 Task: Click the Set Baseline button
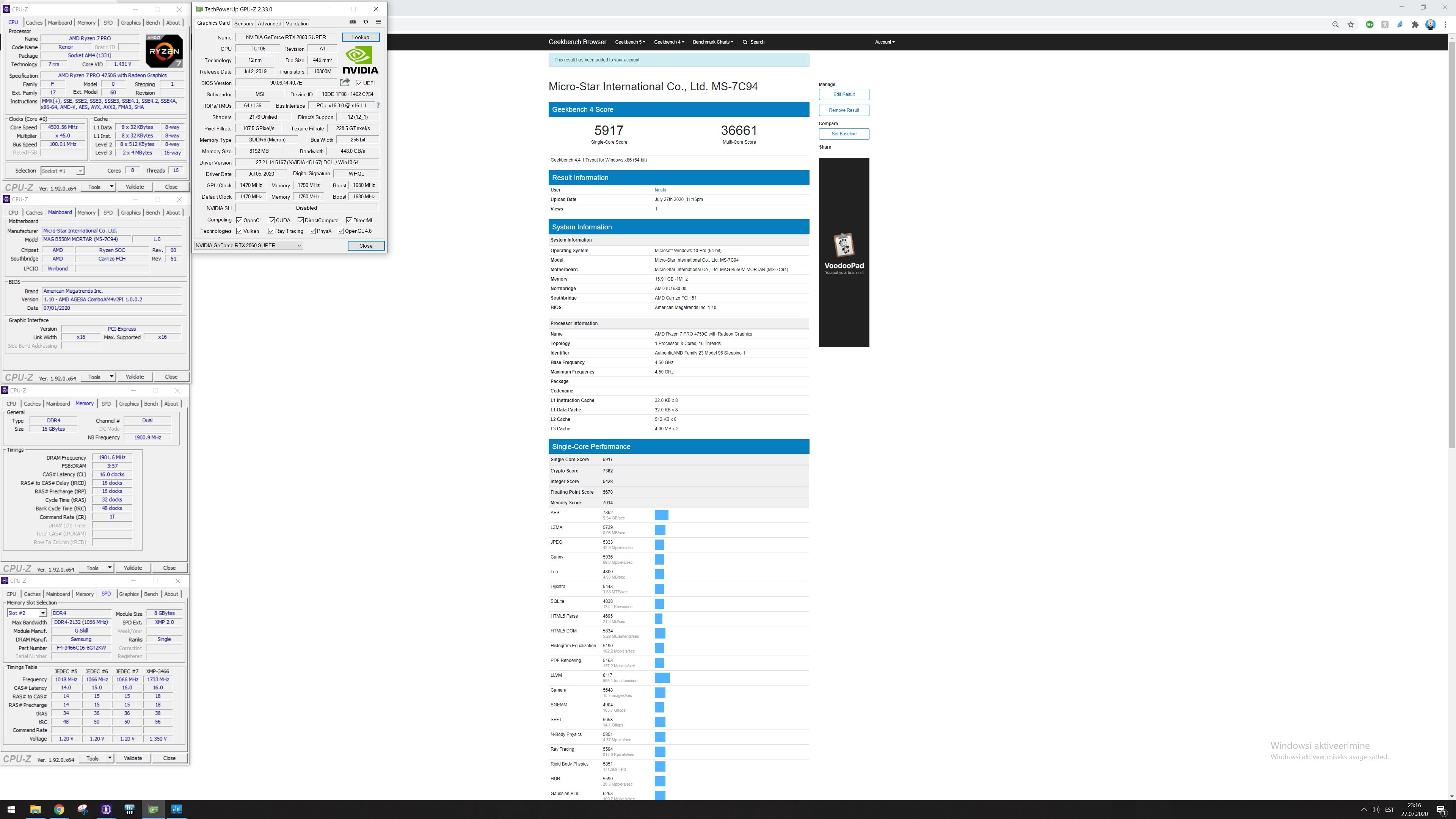pos(844,134)
